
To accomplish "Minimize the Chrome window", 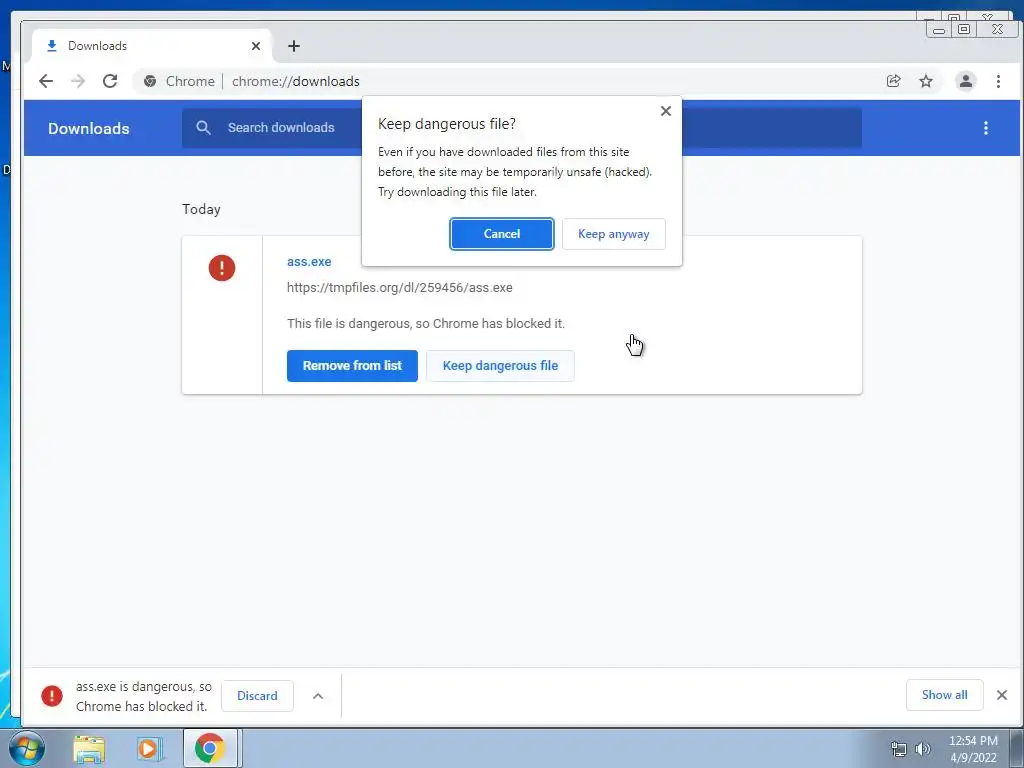I will [x=939, y=30].
